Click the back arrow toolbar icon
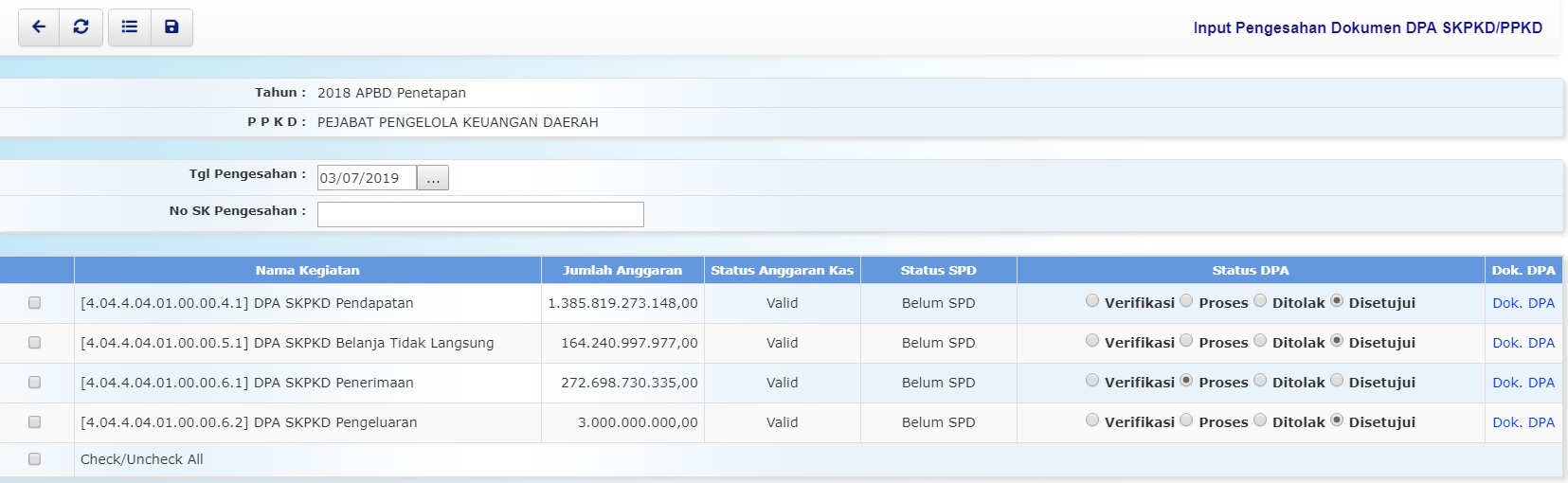Screen dimensions: 1568x483 [39, 27]
